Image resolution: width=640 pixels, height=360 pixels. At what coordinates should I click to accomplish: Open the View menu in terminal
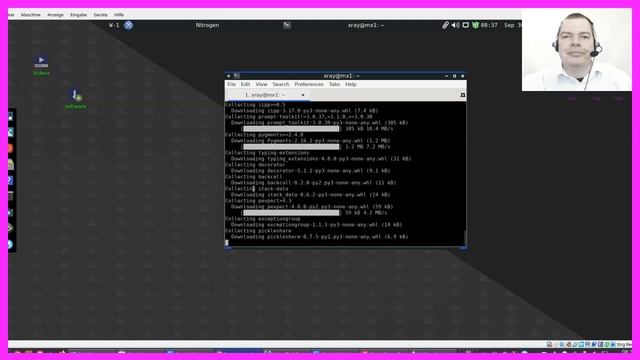click(261, 84)
